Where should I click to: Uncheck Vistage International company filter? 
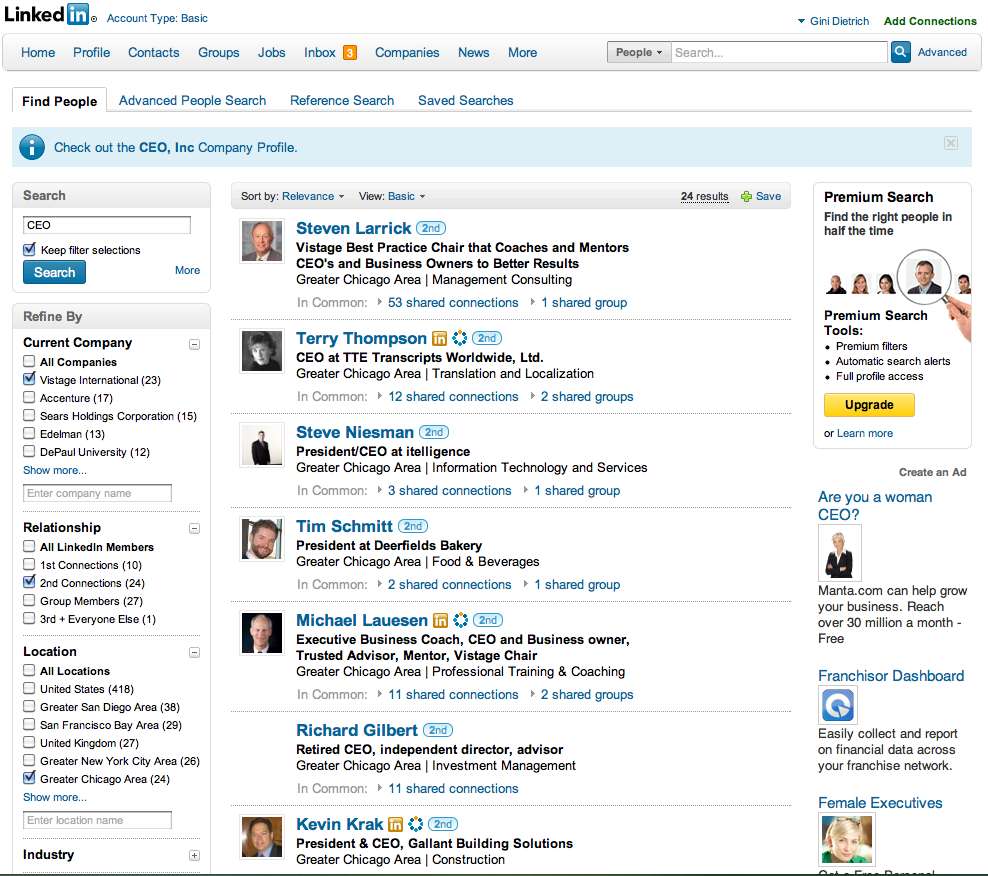click(30, 380)
